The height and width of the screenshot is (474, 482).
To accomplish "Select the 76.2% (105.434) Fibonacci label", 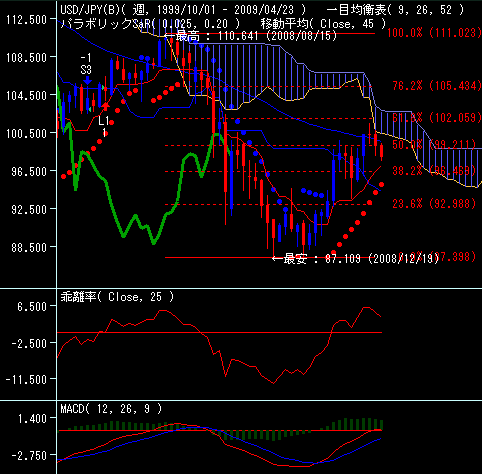I will [437, 86].
